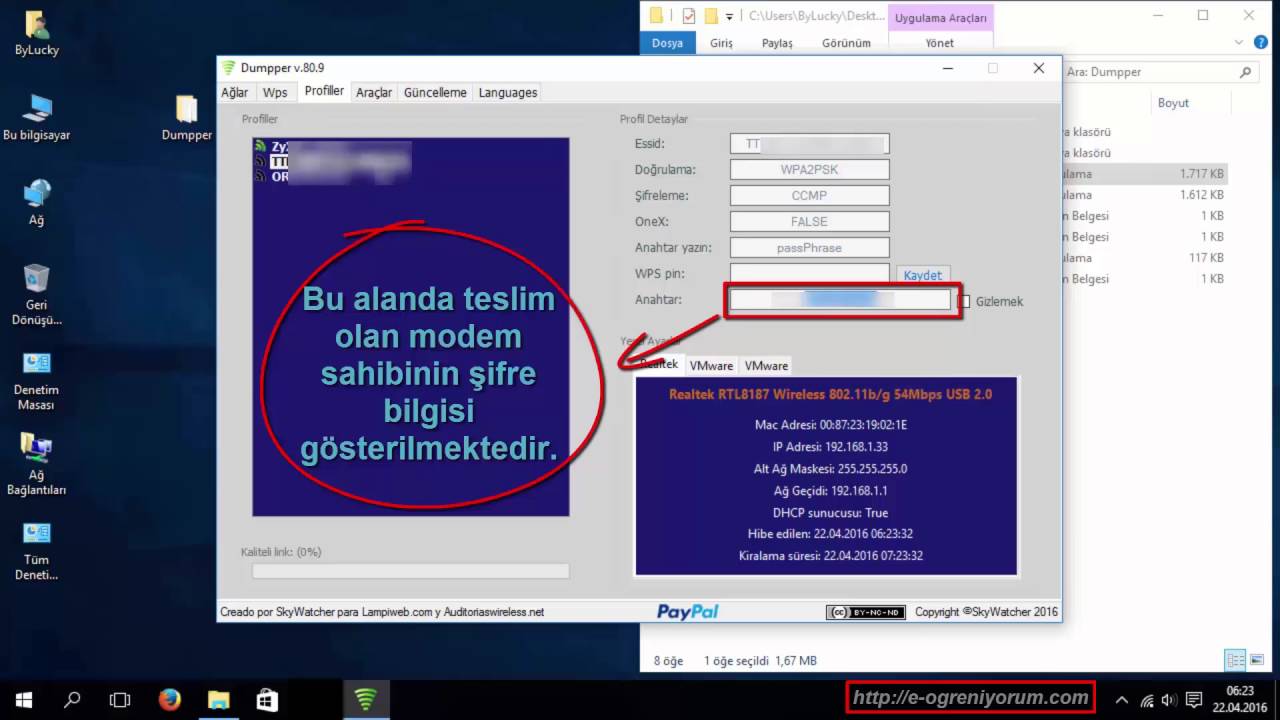
Task: Open the Quick Access Toolbar customize dropdown arrow
Action: [x=730, y=17]
